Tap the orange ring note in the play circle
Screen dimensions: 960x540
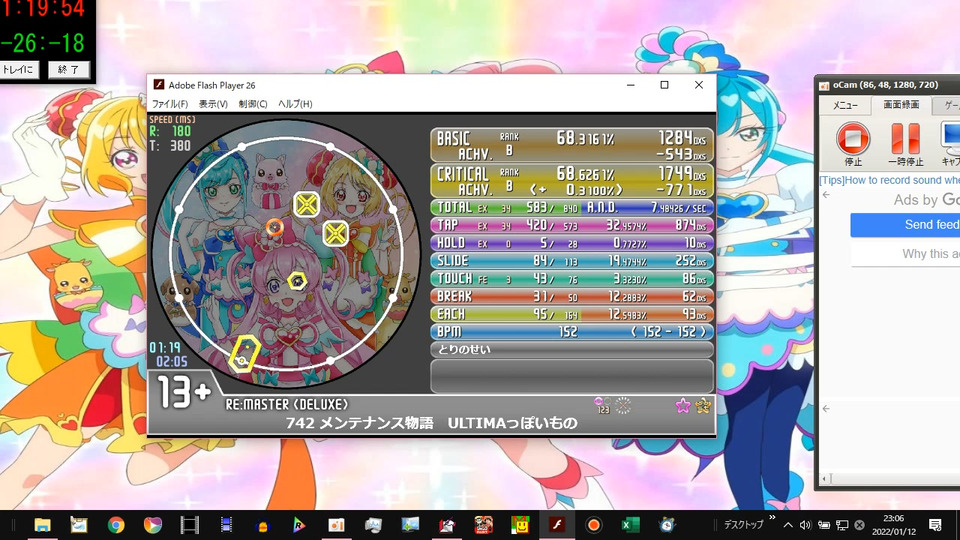[274, 228]
